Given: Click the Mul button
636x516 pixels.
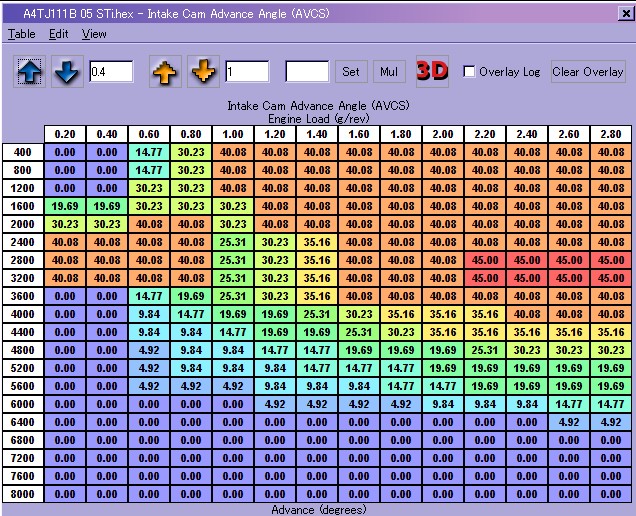Looking at the screenshot, I should 389,72.
